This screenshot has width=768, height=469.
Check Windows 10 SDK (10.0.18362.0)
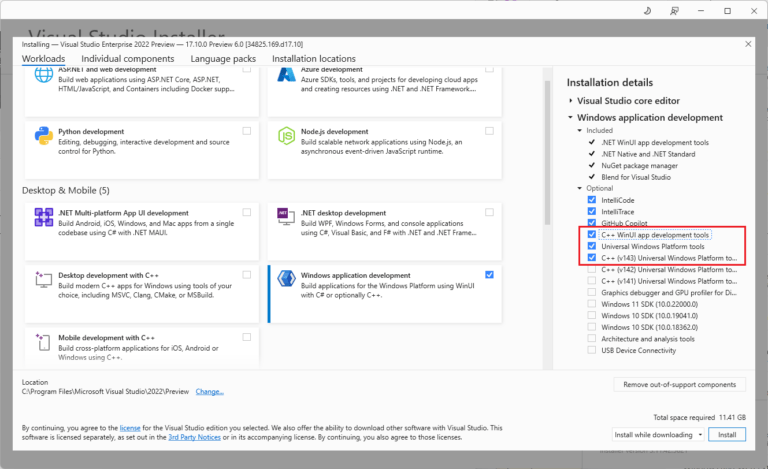(x=592, y=327)
